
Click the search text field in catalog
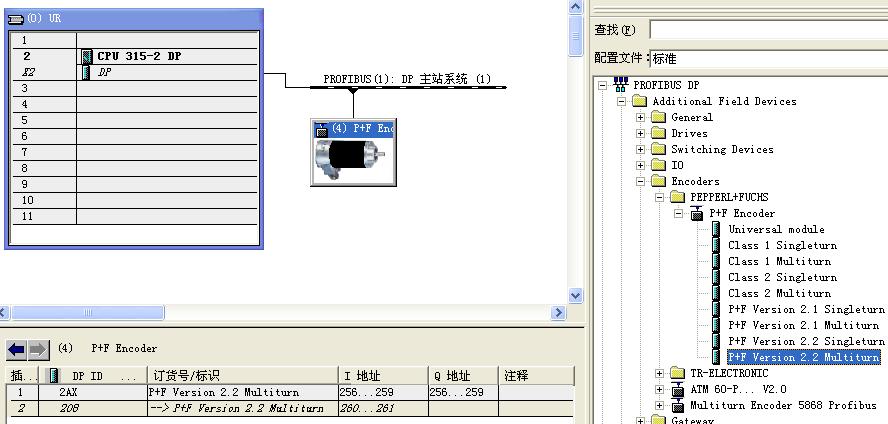click(x=769, y=29)
